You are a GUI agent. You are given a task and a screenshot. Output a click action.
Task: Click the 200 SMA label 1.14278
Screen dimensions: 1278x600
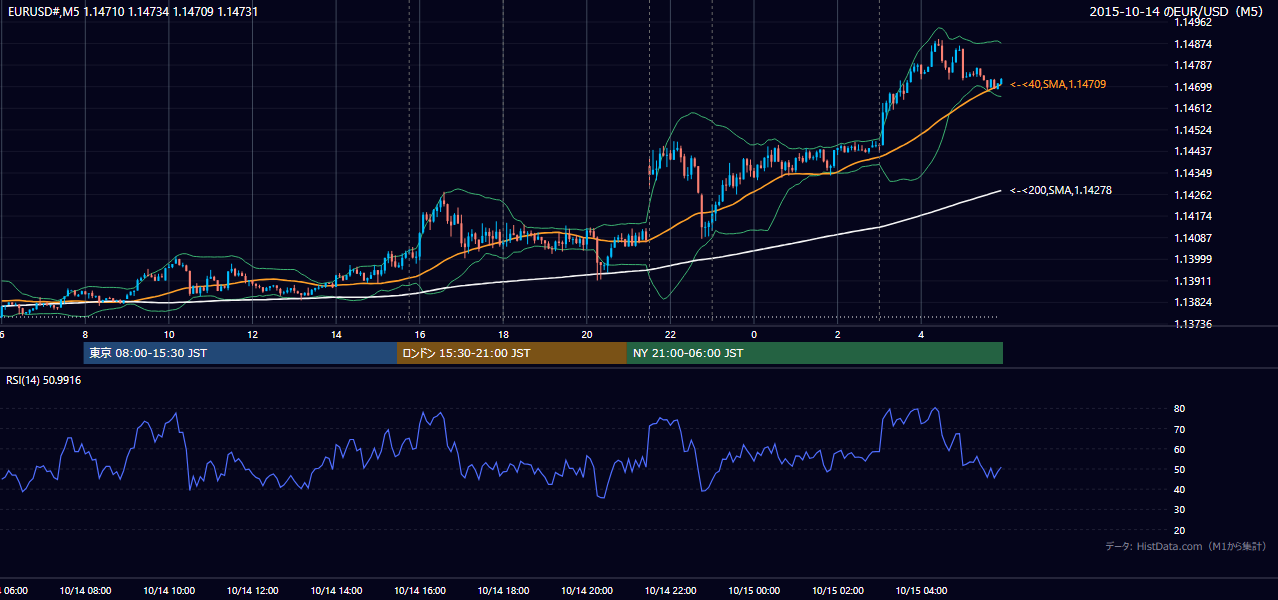pos(1061,190)
